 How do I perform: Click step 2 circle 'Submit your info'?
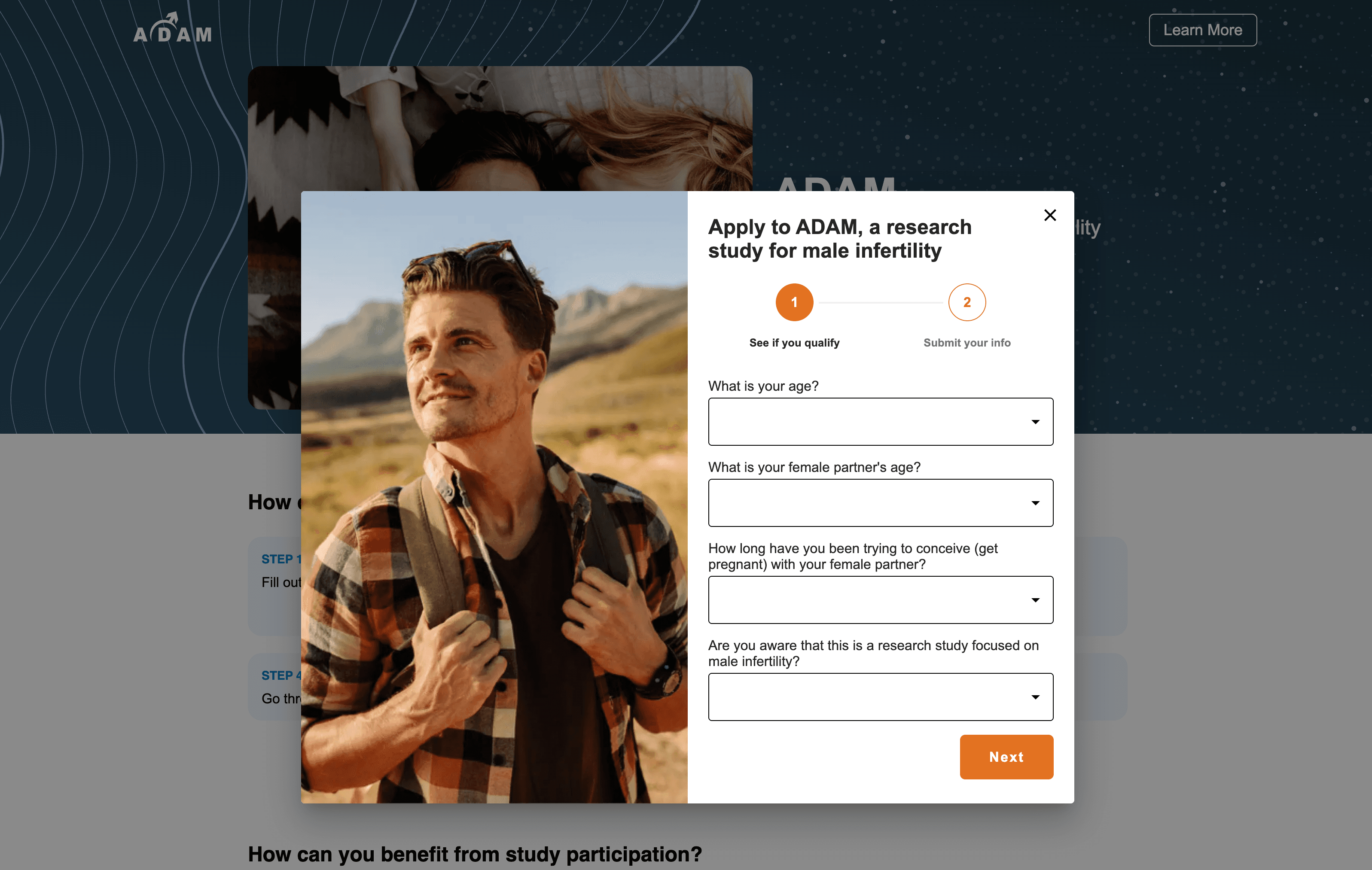pos(966,303)
